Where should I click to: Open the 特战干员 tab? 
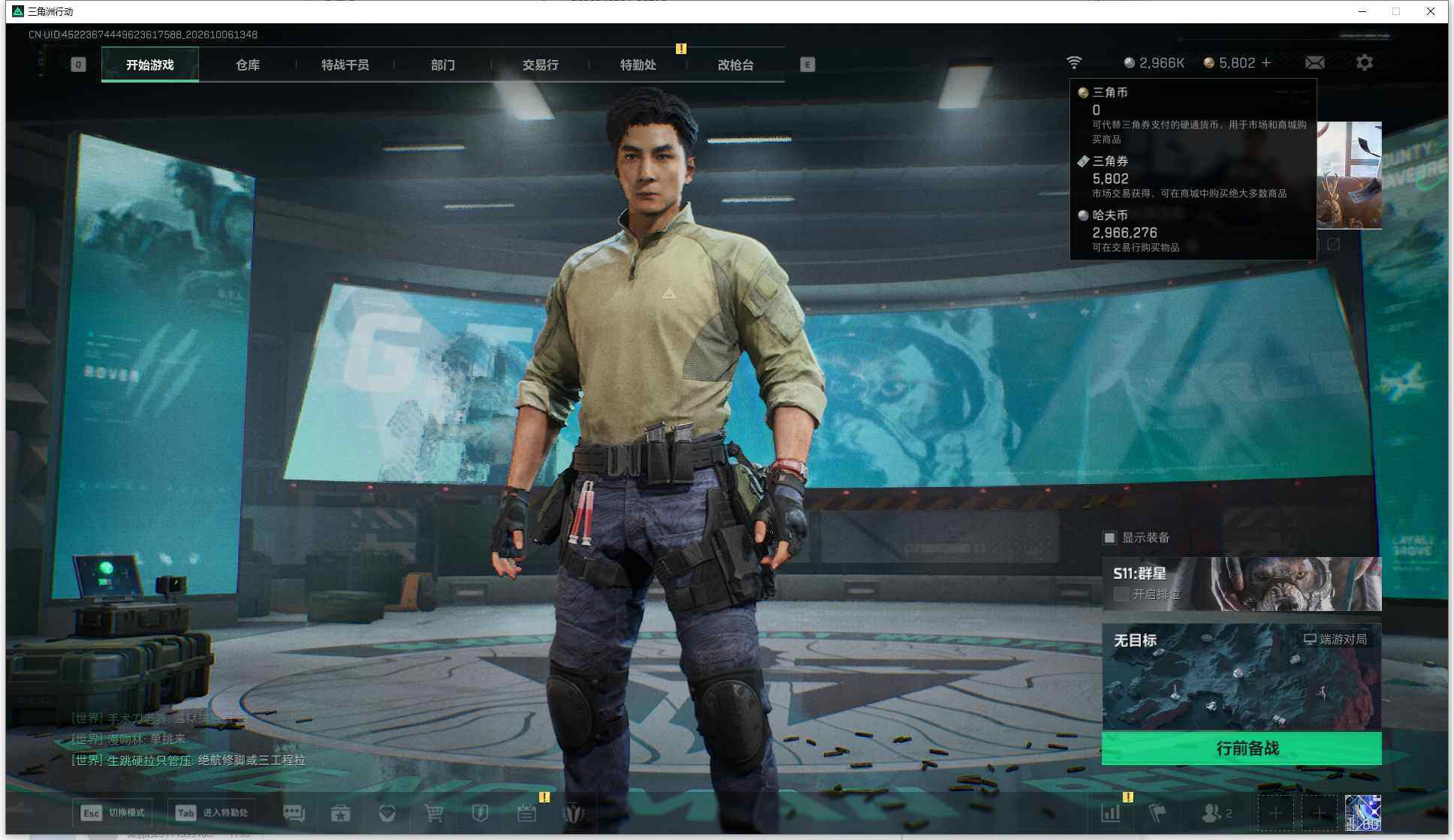coord(345,65)
